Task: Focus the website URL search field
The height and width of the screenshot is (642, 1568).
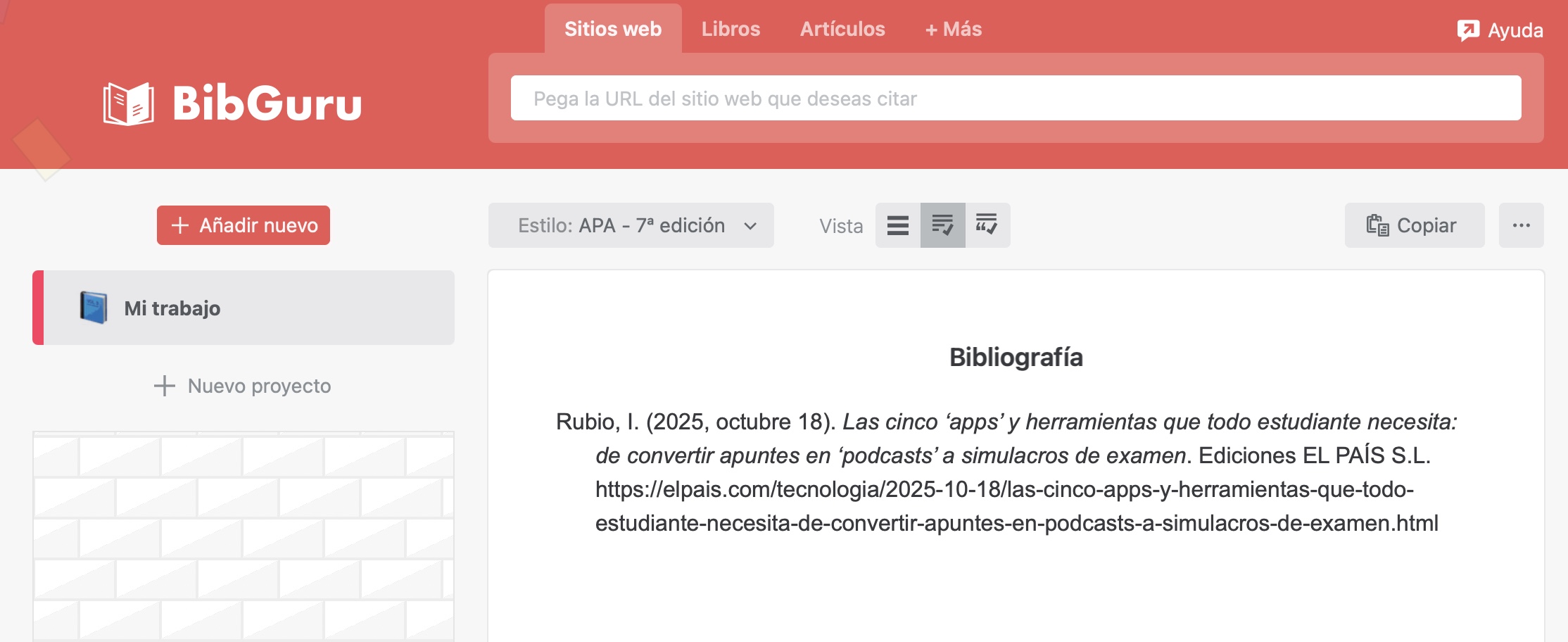Action: pyautogui.click(x=1016, y=98)
